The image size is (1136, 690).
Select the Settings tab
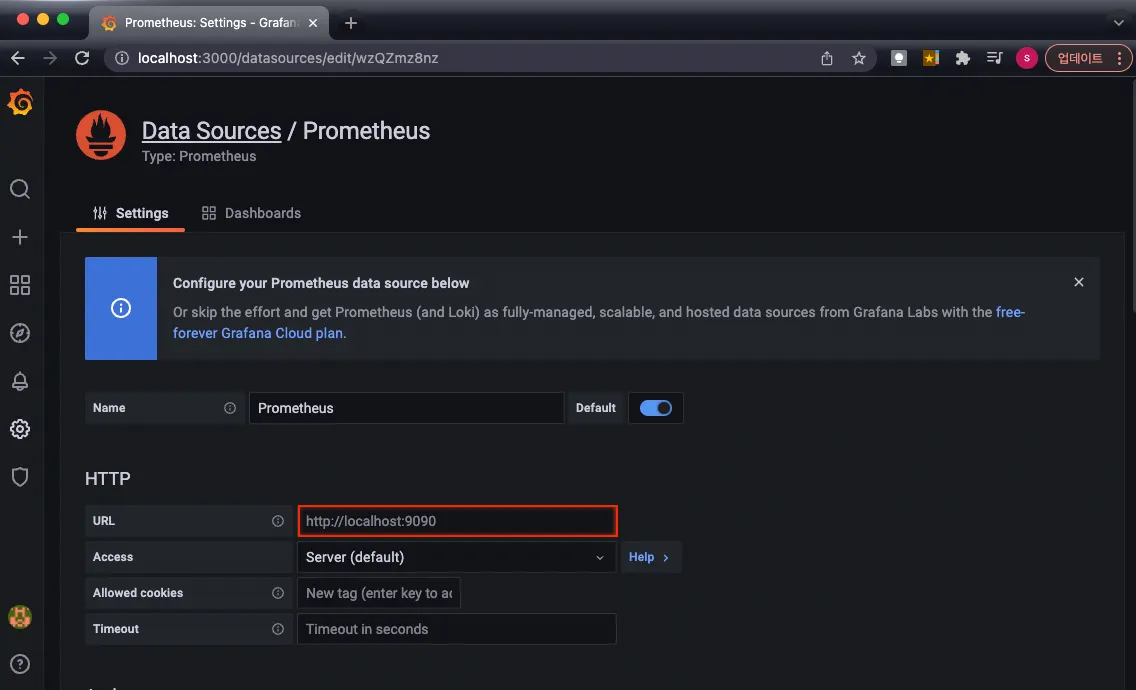click(131, 213)
